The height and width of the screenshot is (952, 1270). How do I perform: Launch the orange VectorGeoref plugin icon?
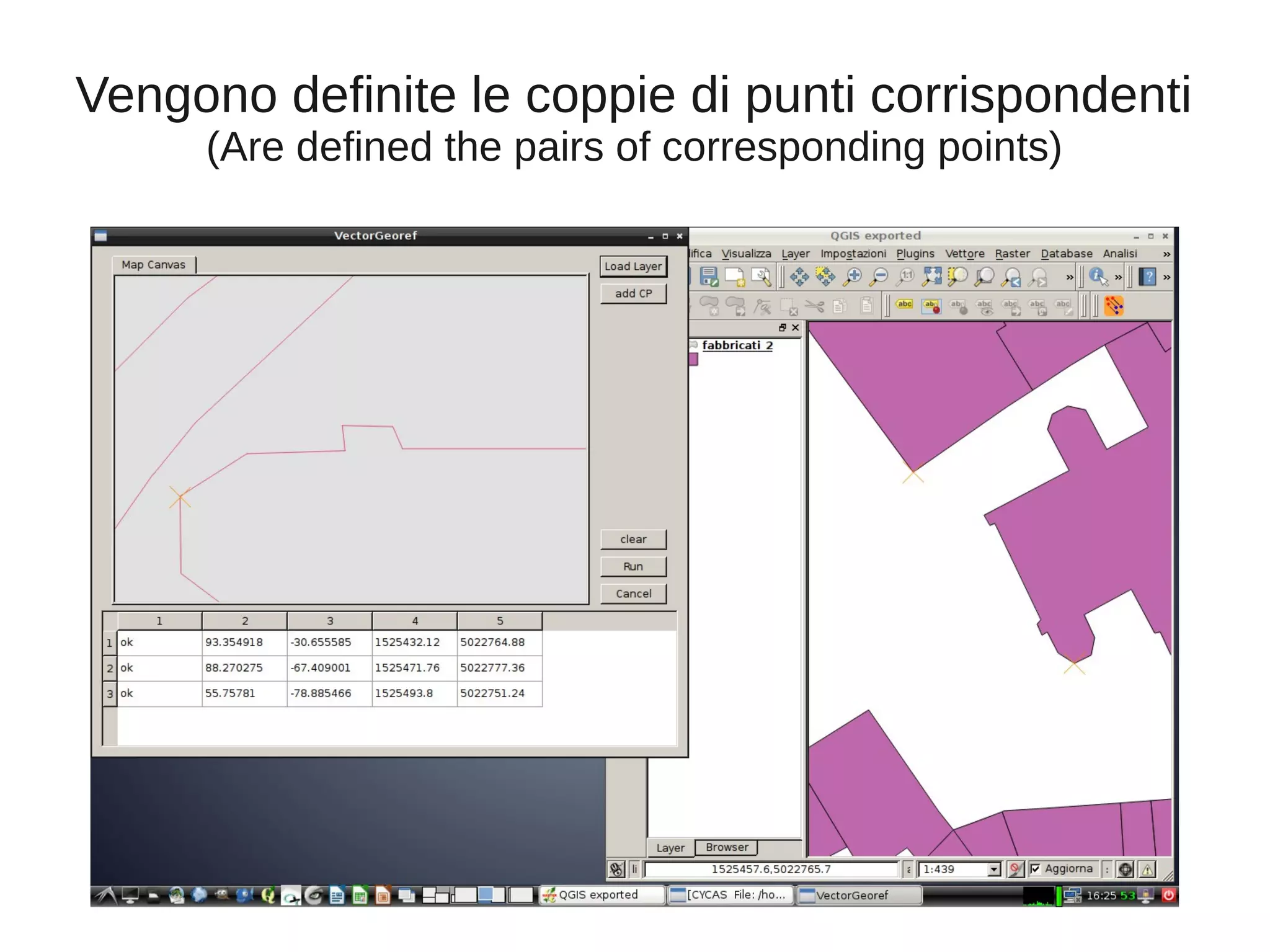(x=1114, y=306)
